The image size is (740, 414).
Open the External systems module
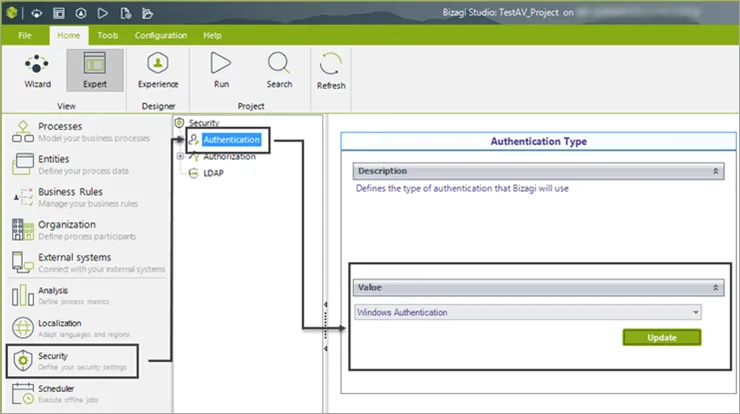pyautogui.click(x=89, y=262)
